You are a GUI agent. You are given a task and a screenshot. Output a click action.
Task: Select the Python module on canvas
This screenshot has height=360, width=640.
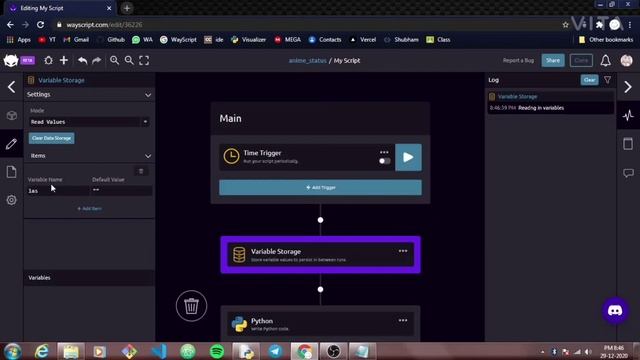point(320,324)
